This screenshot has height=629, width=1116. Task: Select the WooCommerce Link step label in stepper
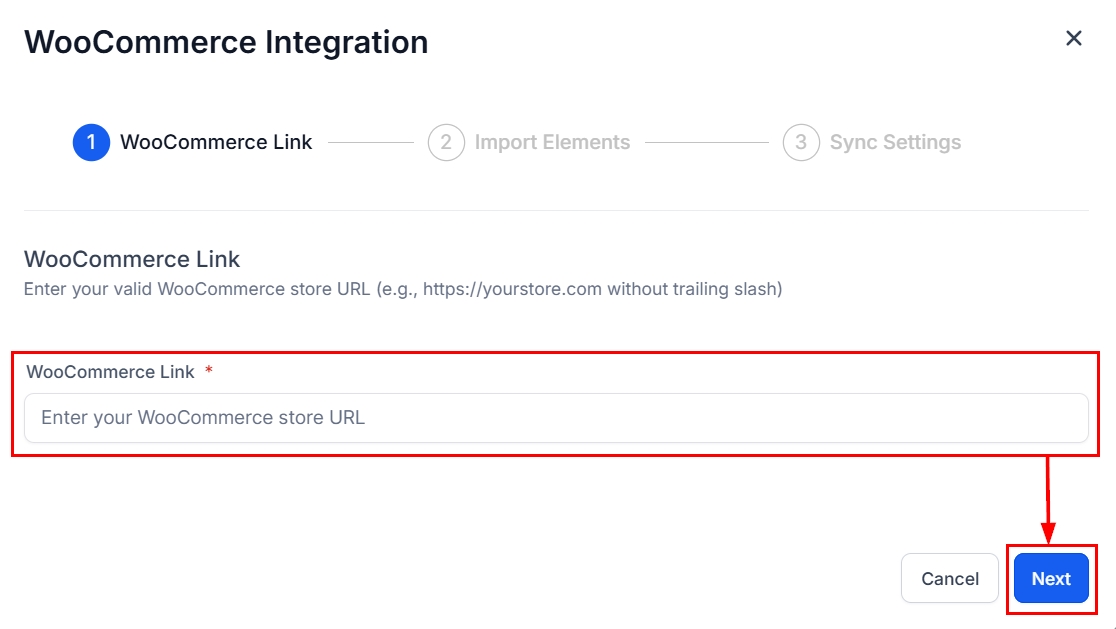click(x=216, y=142)
